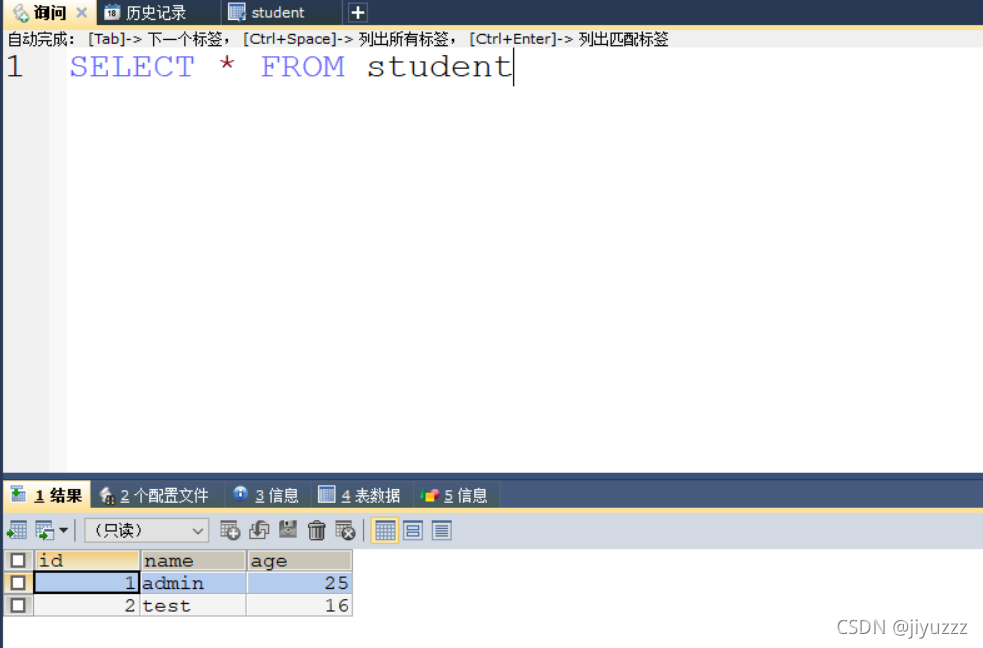
Task: Click the asterisk in the query
Action: pos(227,64)
